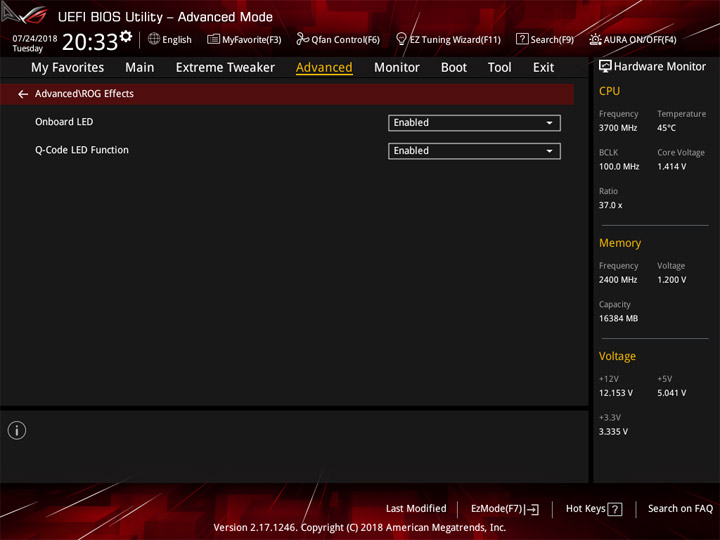Click the 45°C temperature value
This screenshot has height=540, width=720.
tap(666, 128)
